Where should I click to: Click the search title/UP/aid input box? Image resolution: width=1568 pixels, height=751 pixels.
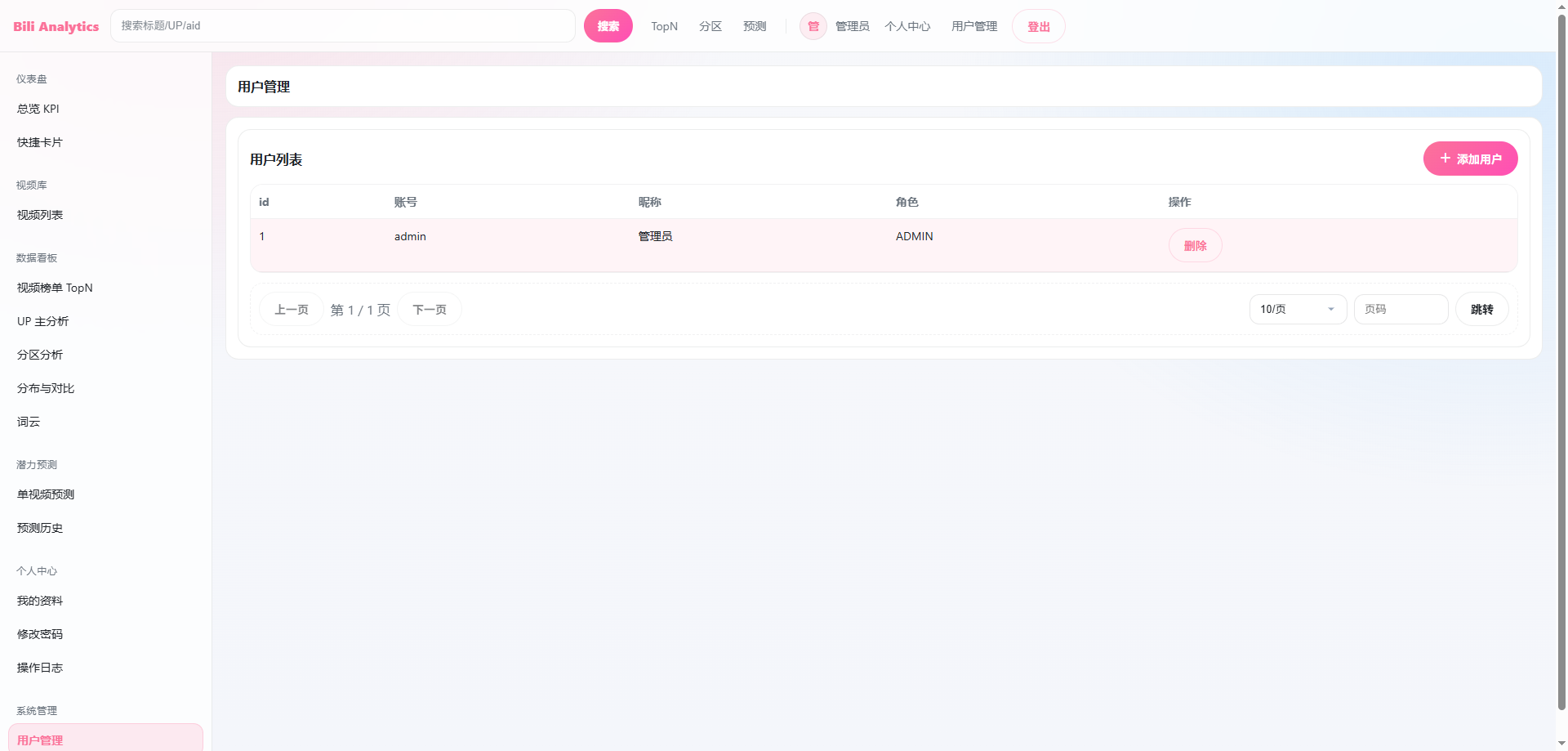[343, 26]
